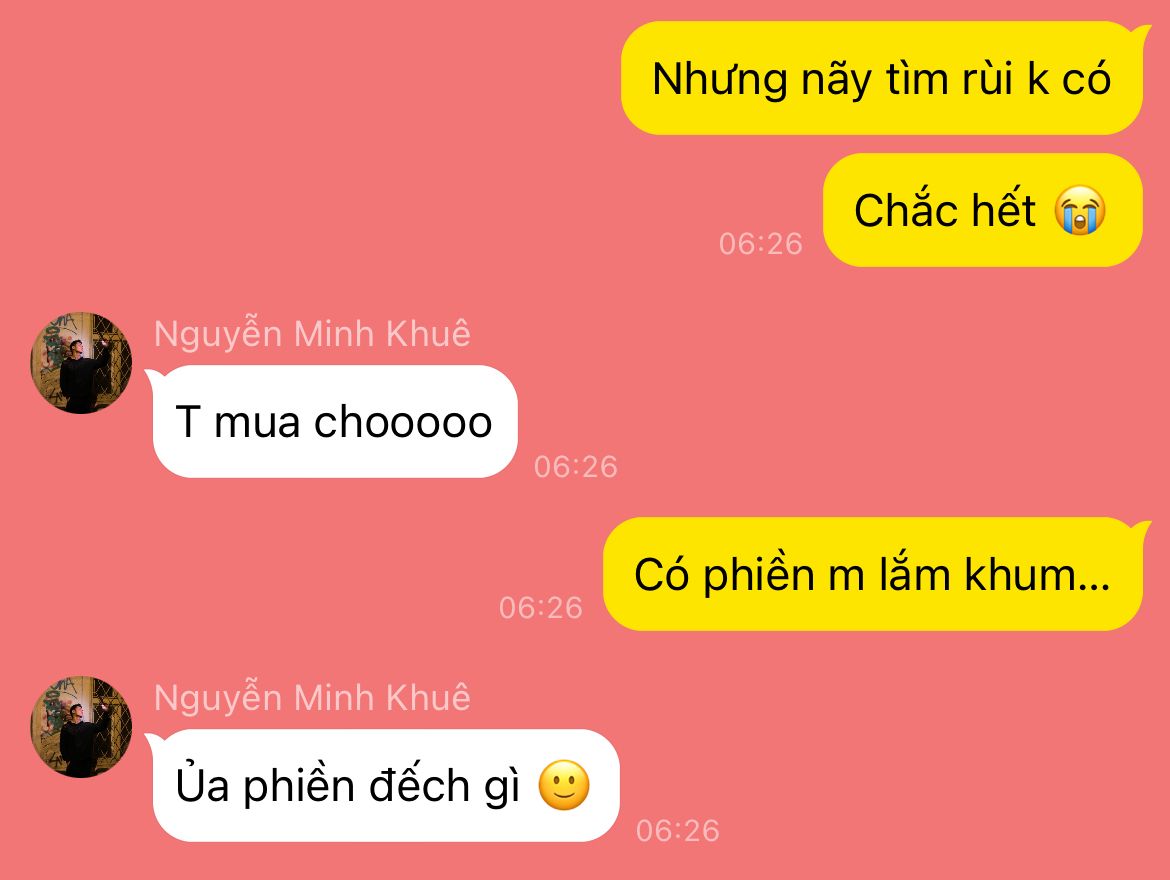1170x880 pixels.
Task: Open the avatar beside 'T mua chooooo'
Action: click(x=81, y=363)
